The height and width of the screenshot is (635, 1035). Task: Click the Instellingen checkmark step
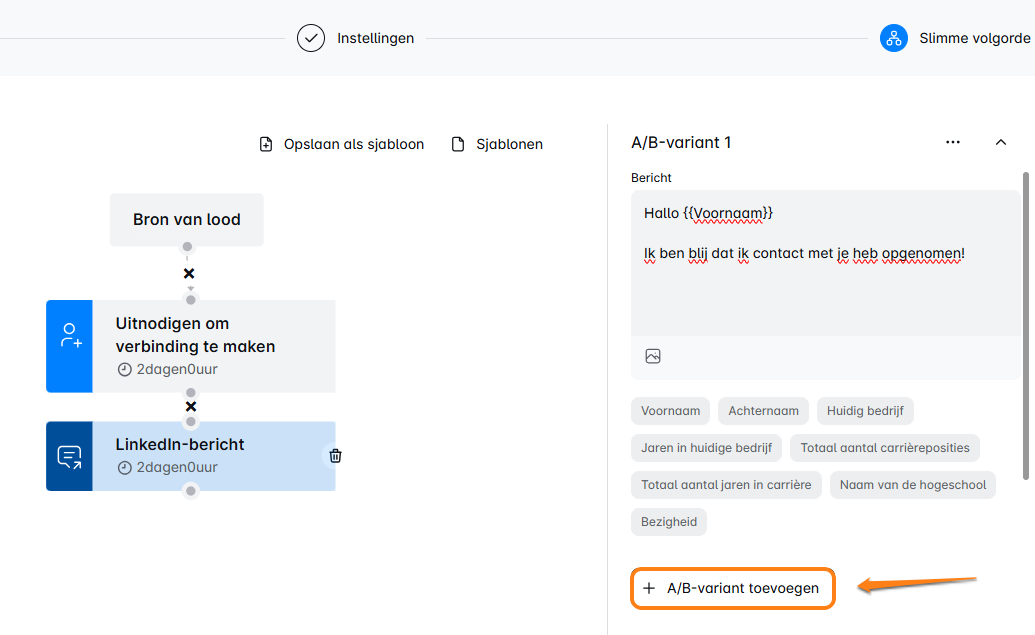(x=311, y=39)
